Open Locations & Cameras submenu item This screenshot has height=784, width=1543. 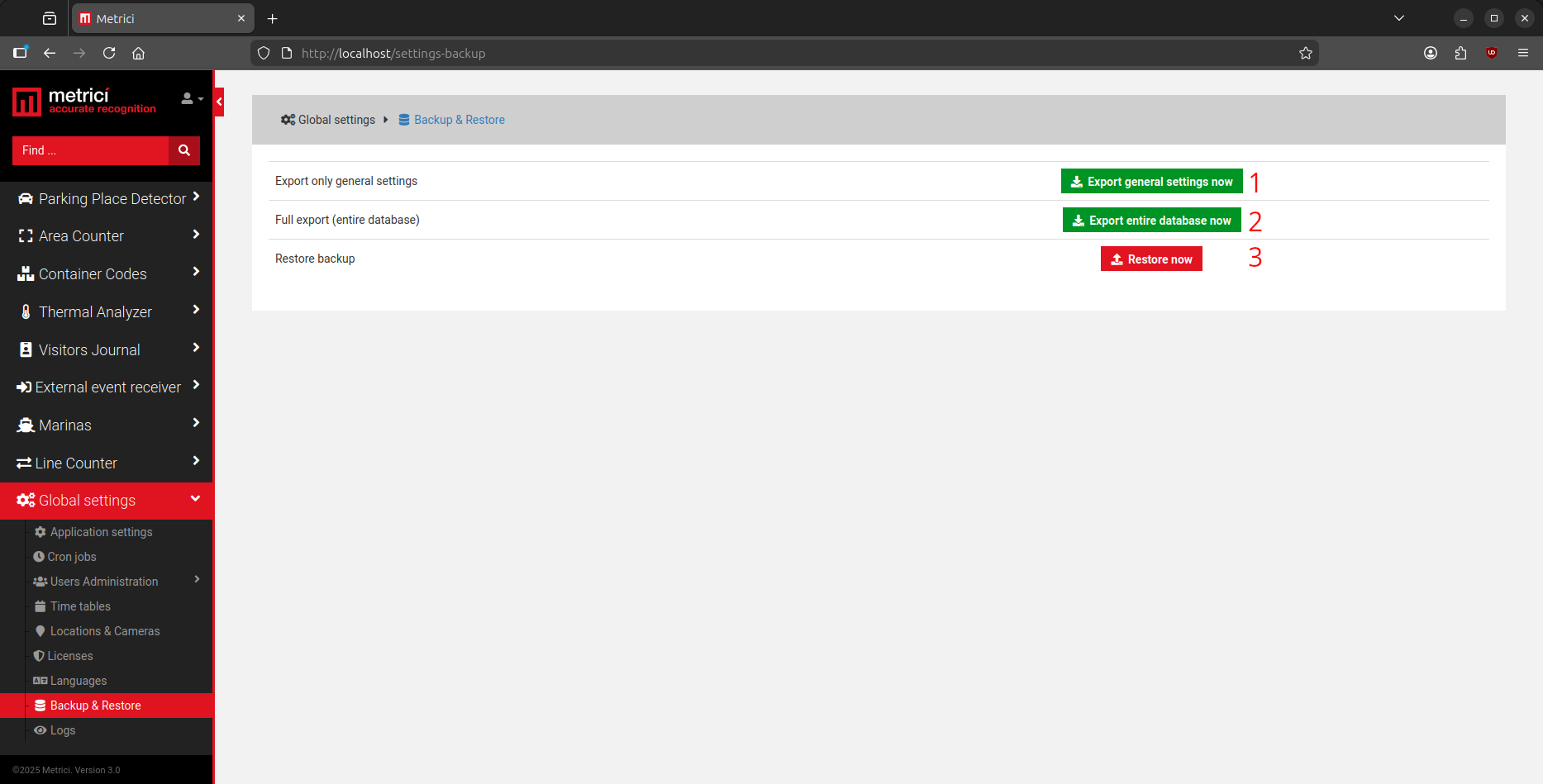point(105,631)
